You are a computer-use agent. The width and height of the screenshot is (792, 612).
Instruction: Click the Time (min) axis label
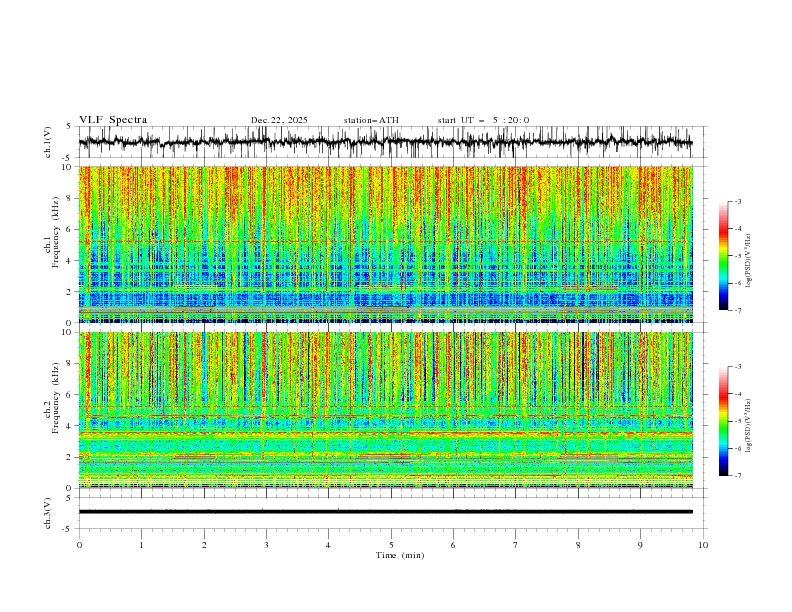pyautogui.click(x=400, y=555)
